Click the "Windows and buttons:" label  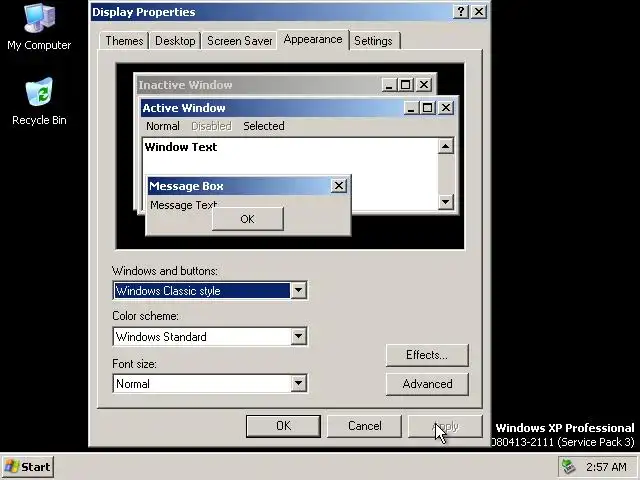pos(165,271)
